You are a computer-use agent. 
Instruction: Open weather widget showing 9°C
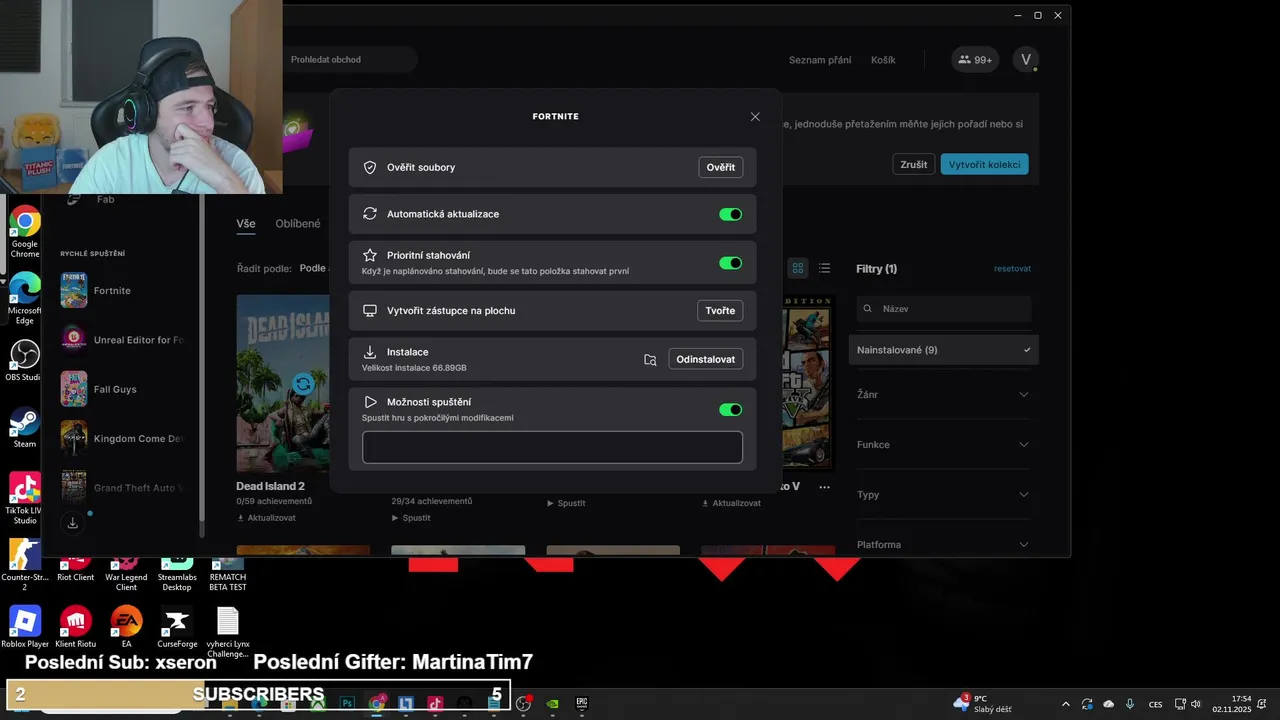click(982, 703)
